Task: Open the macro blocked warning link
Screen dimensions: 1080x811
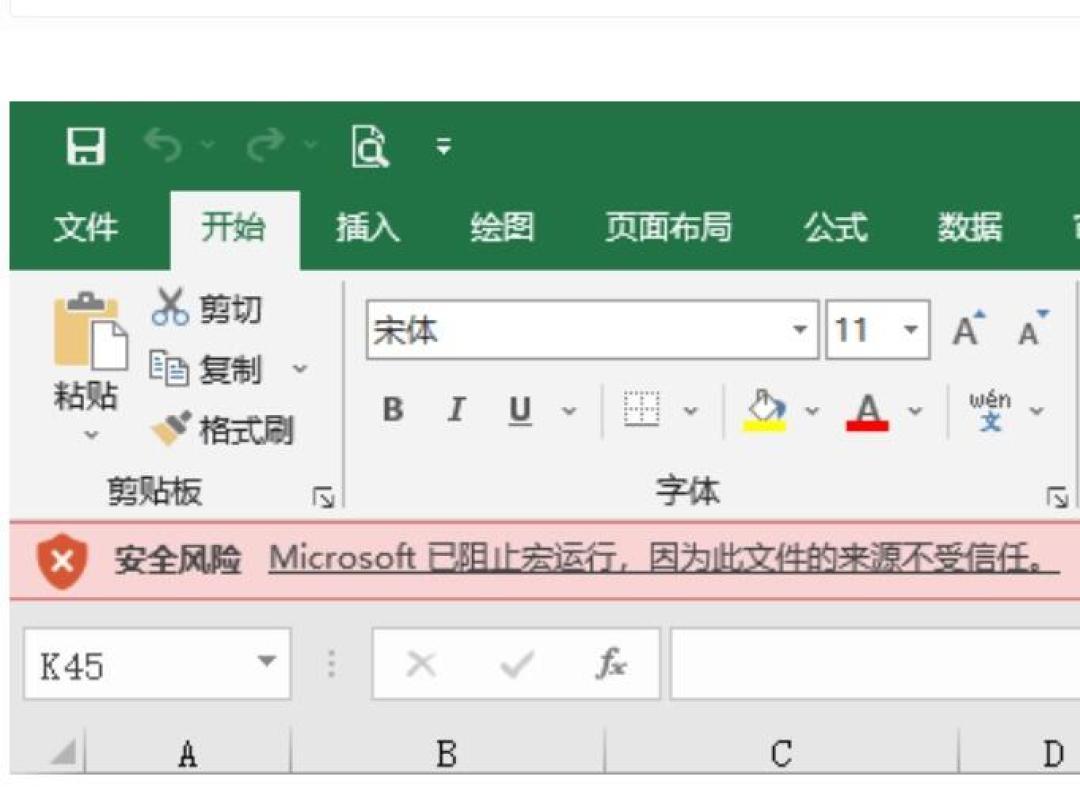Action: click(664, 559)
